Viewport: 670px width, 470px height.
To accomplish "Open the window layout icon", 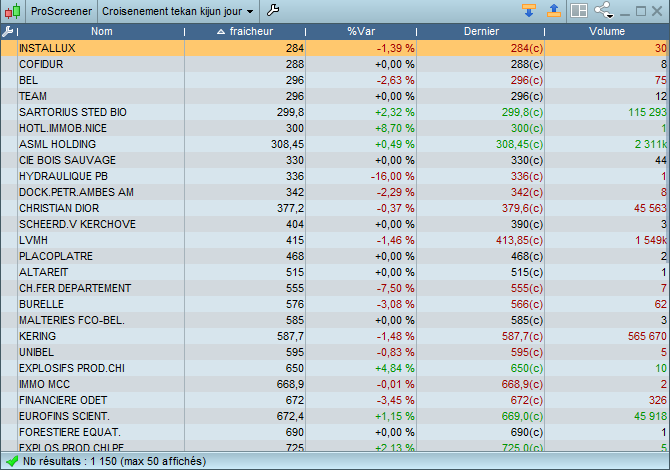I will coord(579,11).
